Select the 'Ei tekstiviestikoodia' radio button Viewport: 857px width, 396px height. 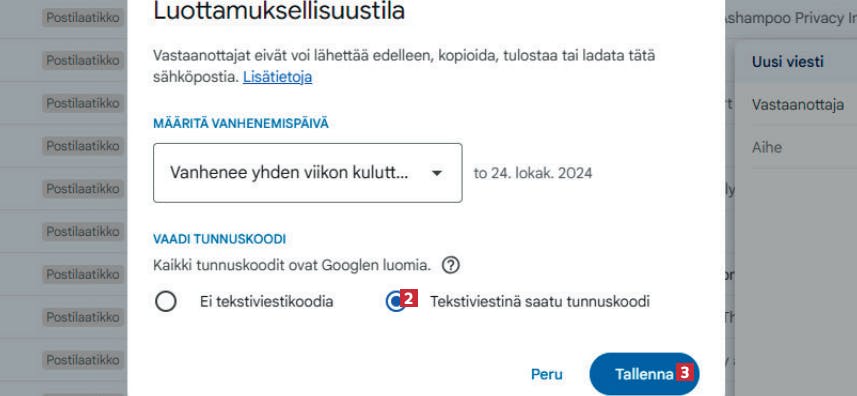tap(166, 302)
